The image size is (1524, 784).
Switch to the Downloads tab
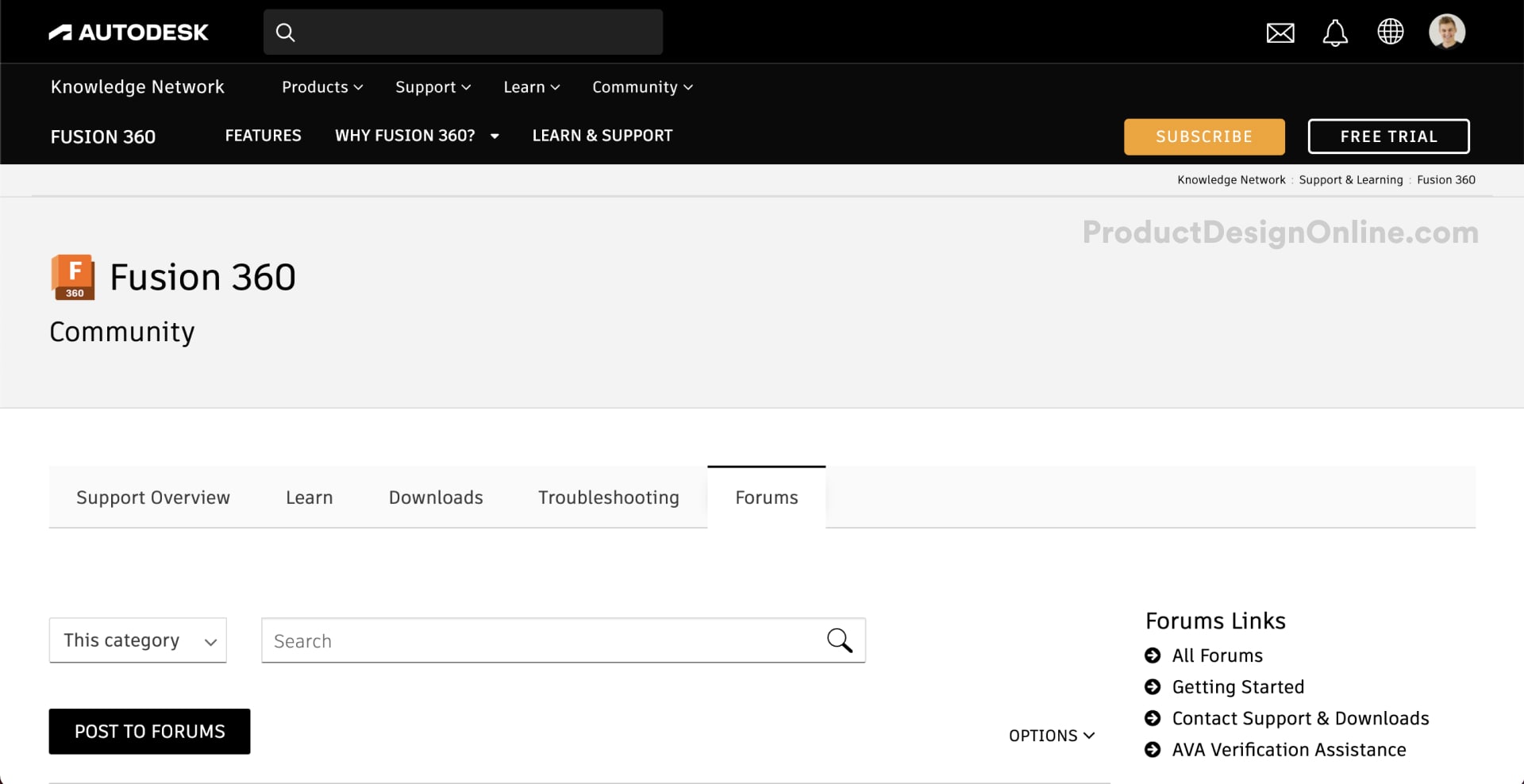[436, 498]
